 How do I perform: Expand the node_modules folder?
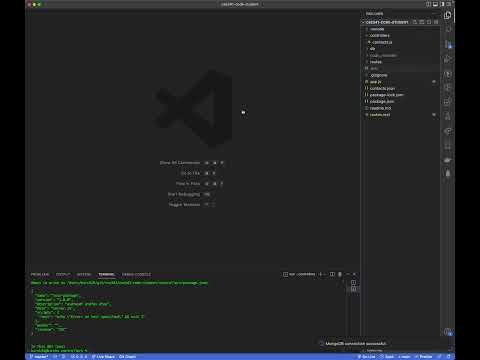(x=383, y=55)
